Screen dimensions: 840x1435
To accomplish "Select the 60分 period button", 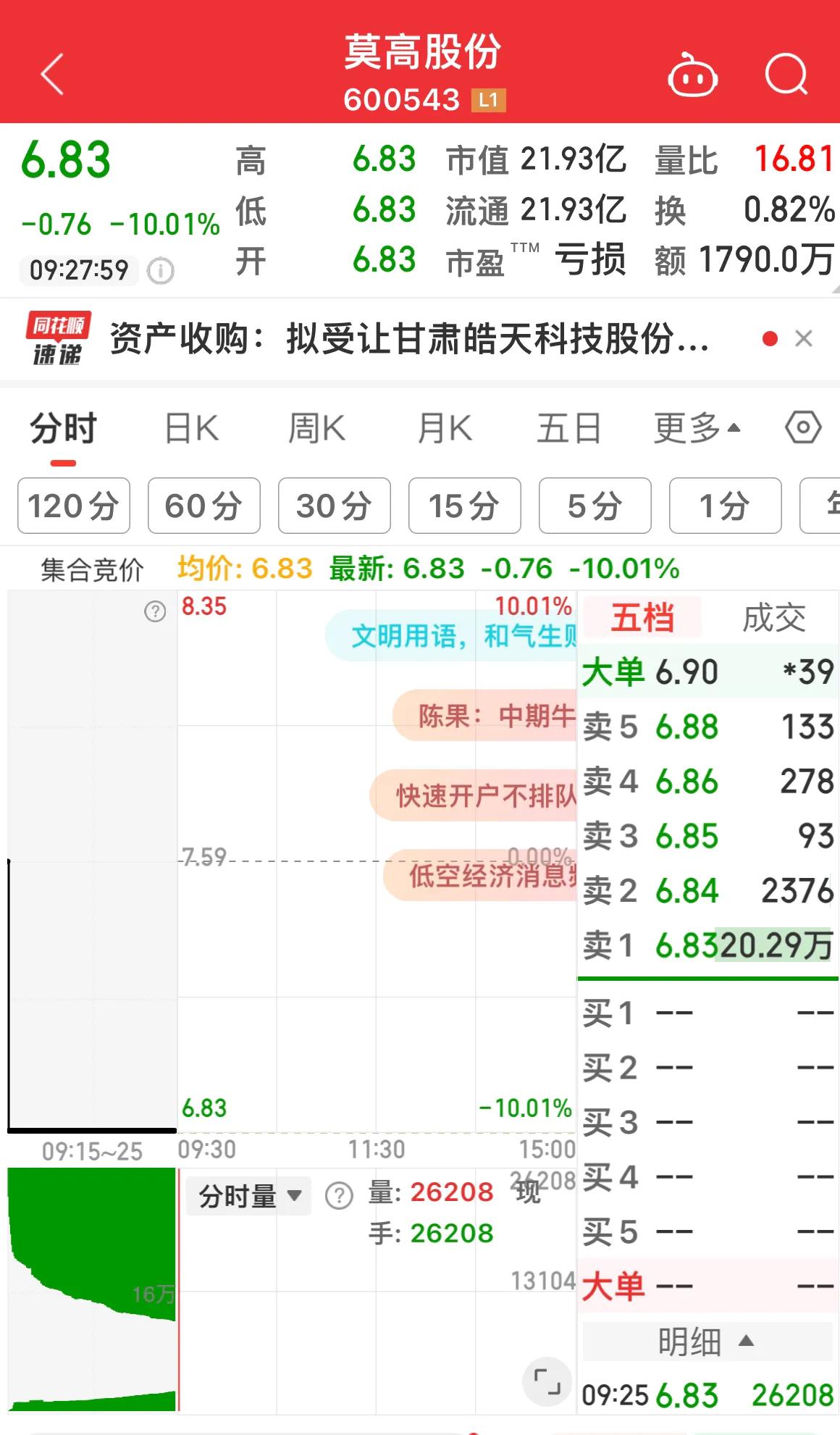I will 204,506.
